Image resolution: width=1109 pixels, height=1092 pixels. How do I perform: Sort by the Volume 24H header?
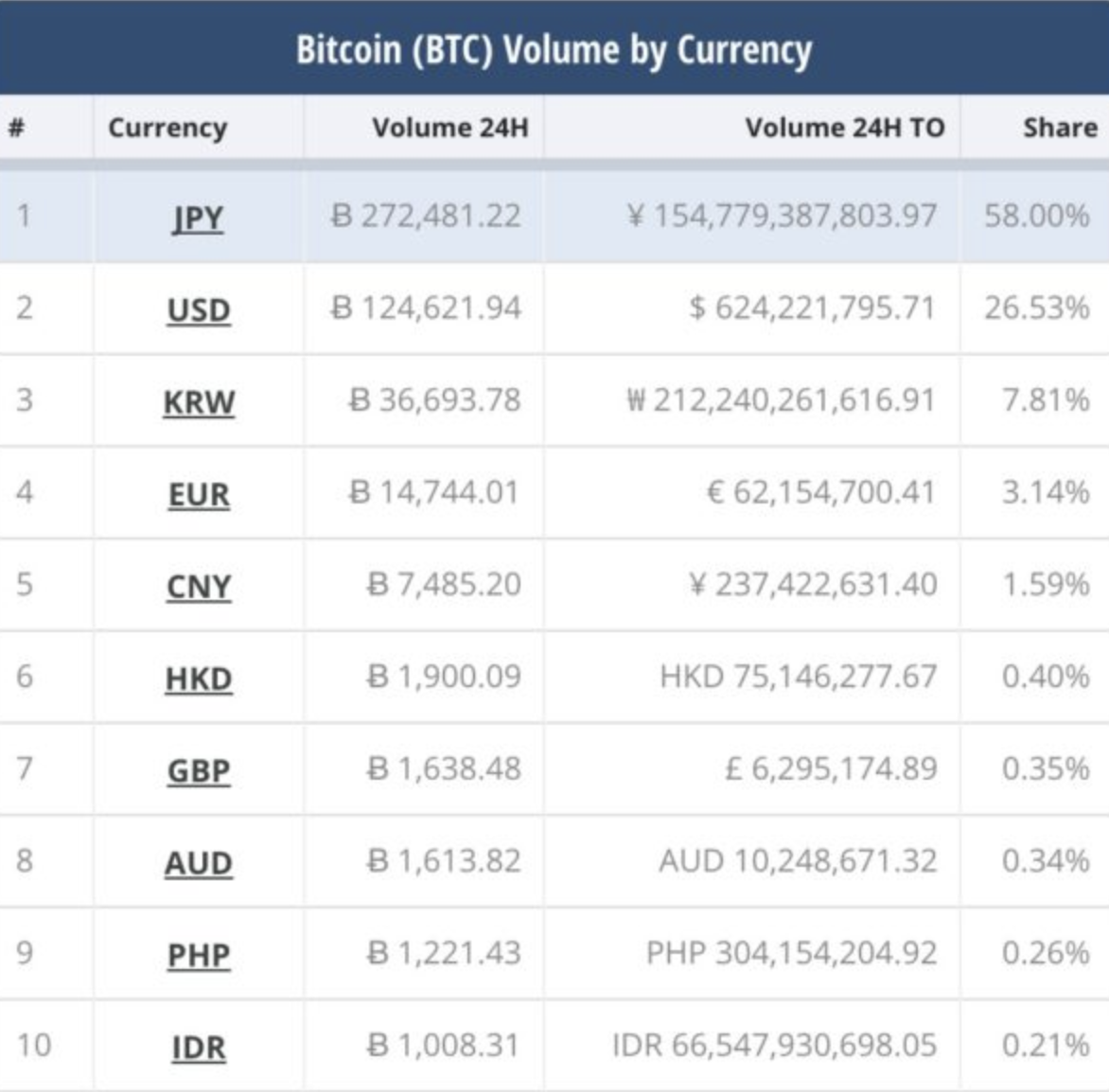point(450,128)
